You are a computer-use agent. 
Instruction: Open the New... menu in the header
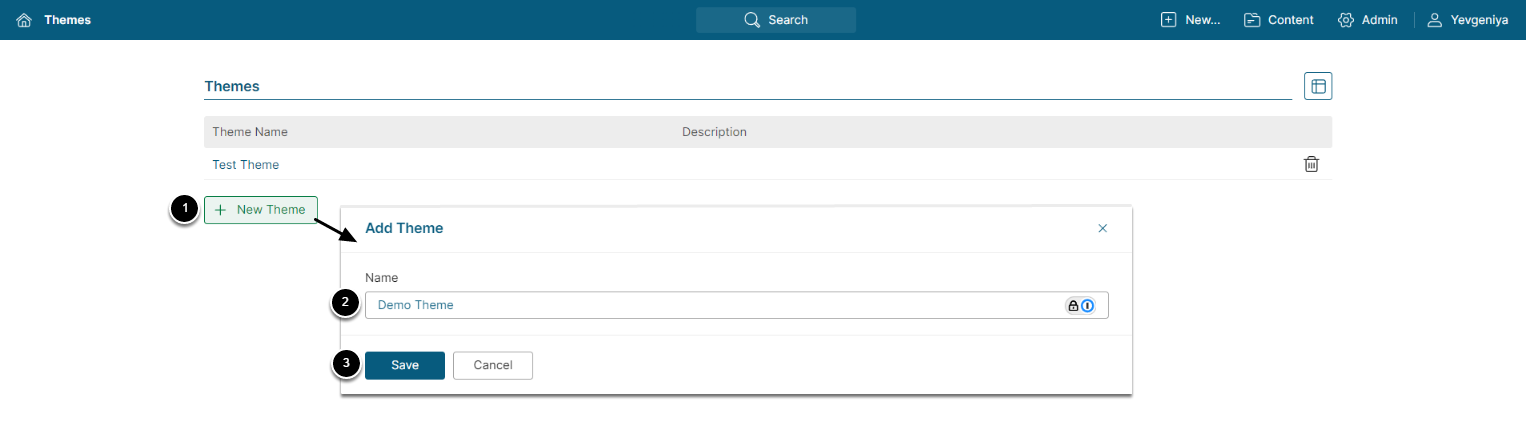click(x=1190, y=20)
